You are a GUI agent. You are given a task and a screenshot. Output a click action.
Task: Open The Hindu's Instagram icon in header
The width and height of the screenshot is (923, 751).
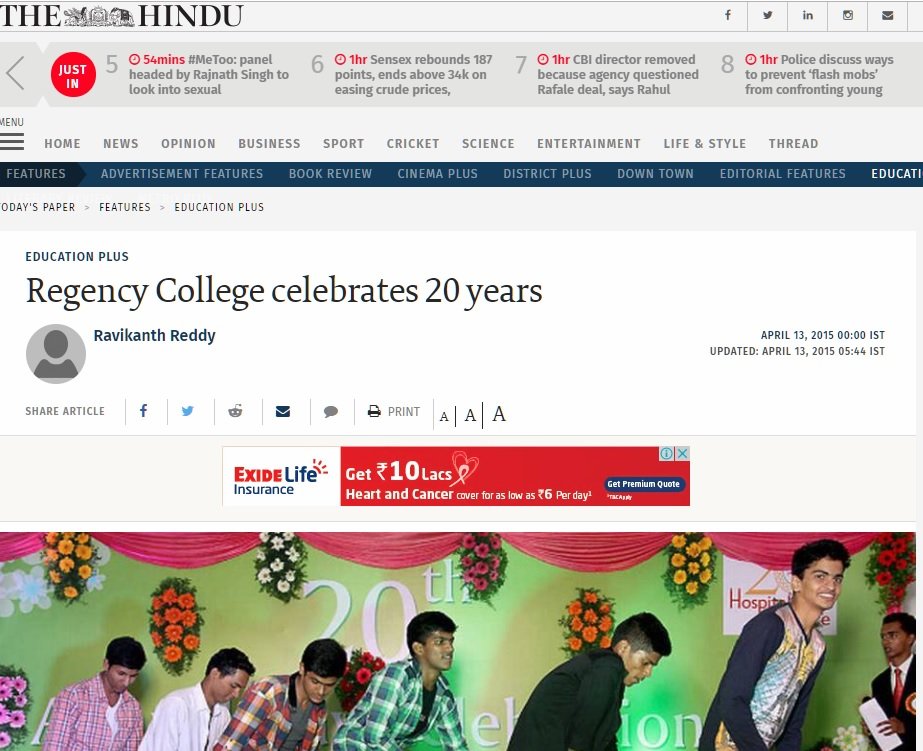coord(848,15)
